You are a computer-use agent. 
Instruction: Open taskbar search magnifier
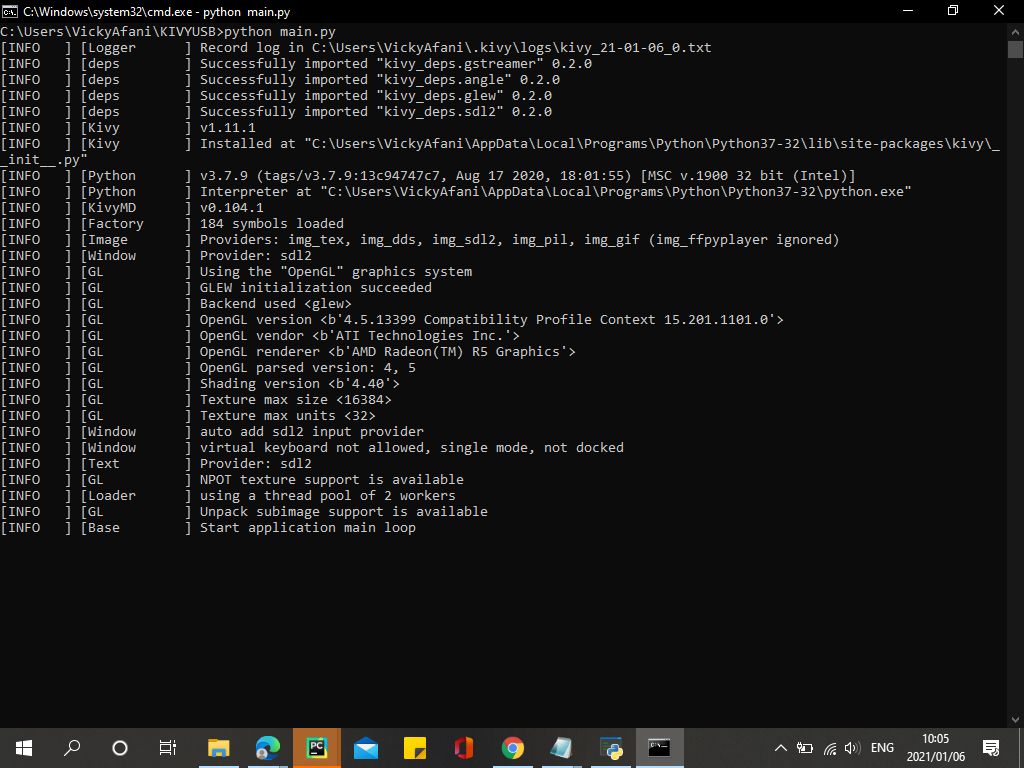[72, 748]
